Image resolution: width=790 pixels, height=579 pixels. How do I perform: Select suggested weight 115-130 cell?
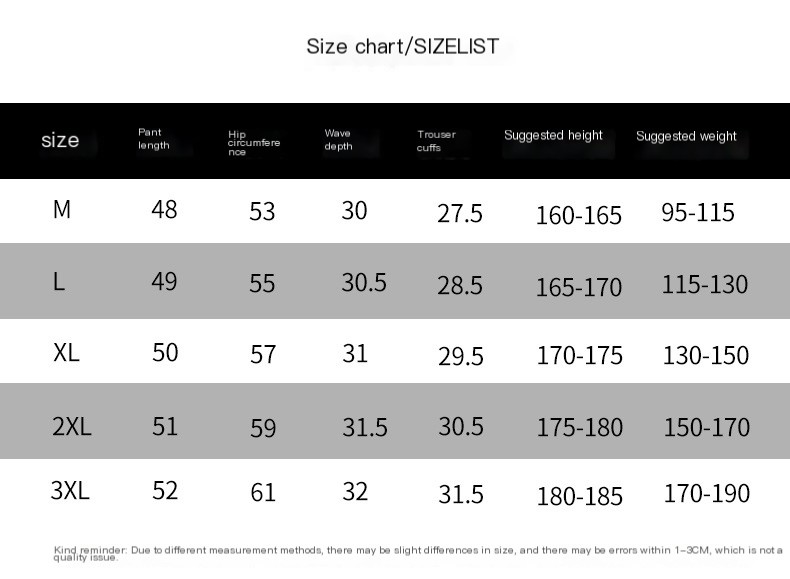pos(704,284)
